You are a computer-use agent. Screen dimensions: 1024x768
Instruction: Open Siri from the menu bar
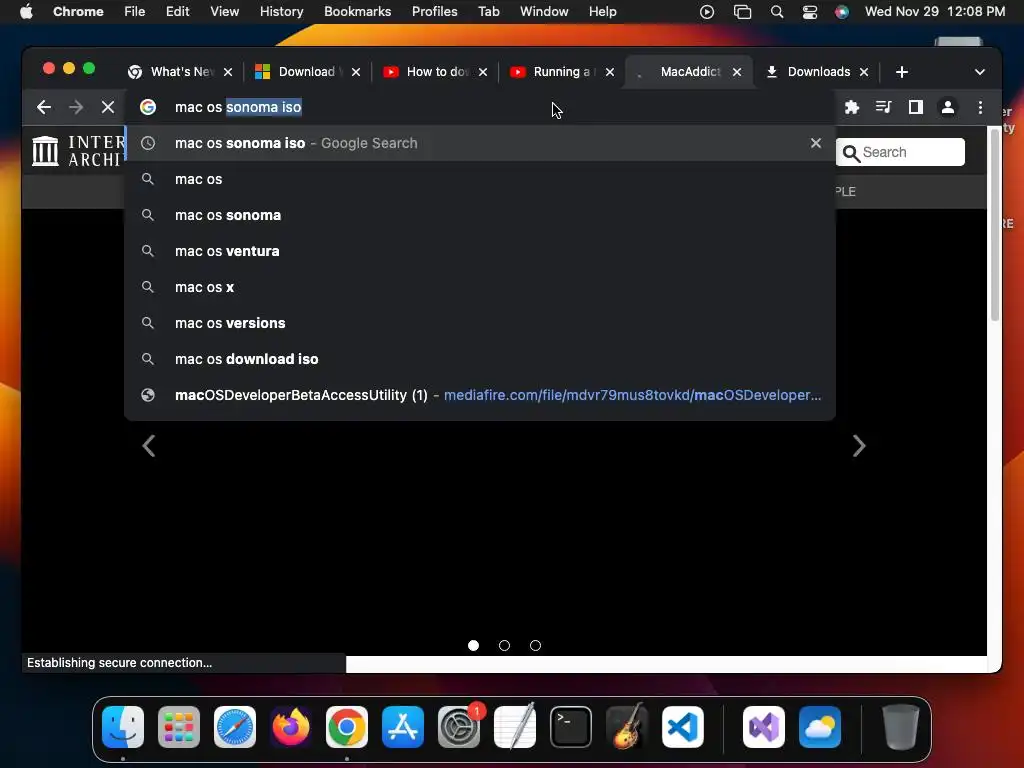tap(842, 12)
